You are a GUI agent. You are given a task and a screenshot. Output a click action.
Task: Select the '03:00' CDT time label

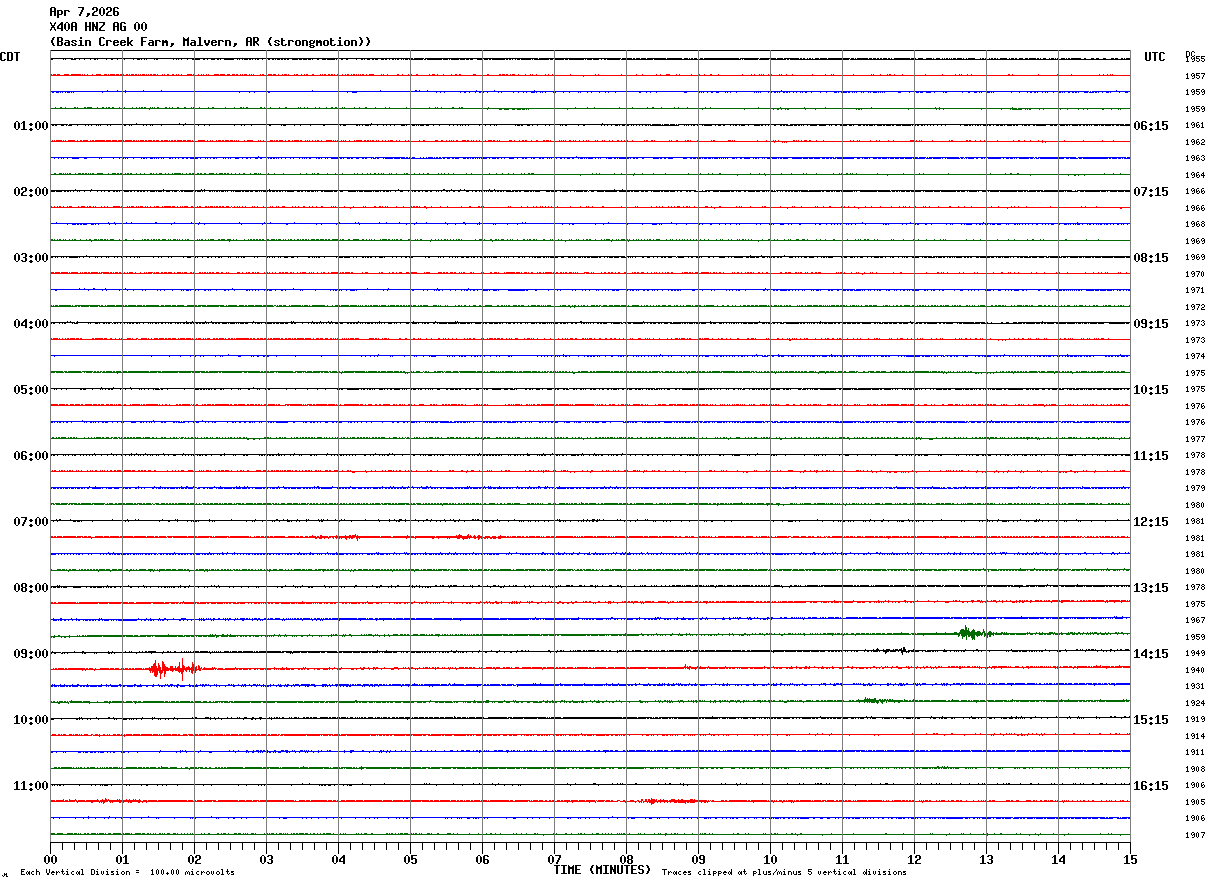(x=31, y=258)
